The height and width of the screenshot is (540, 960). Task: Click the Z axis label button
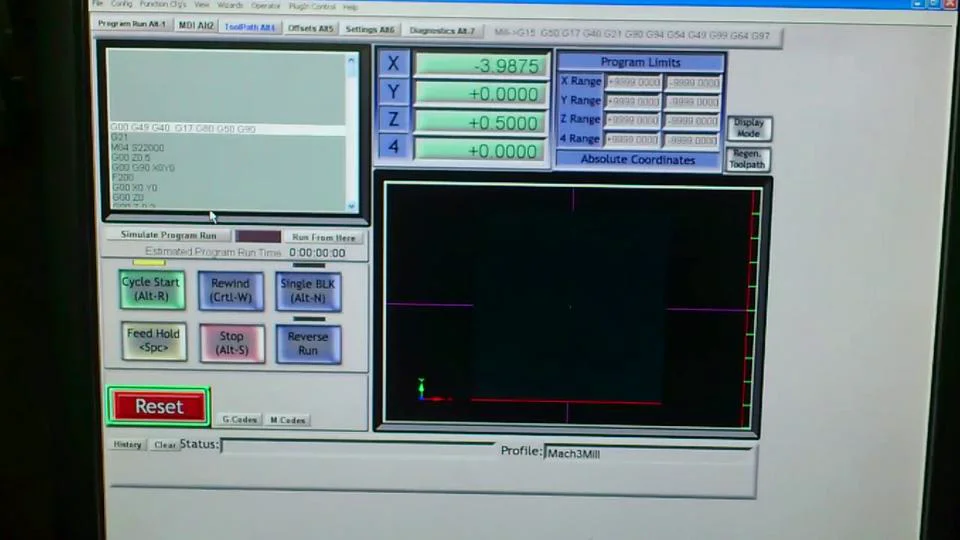(393, 120)
